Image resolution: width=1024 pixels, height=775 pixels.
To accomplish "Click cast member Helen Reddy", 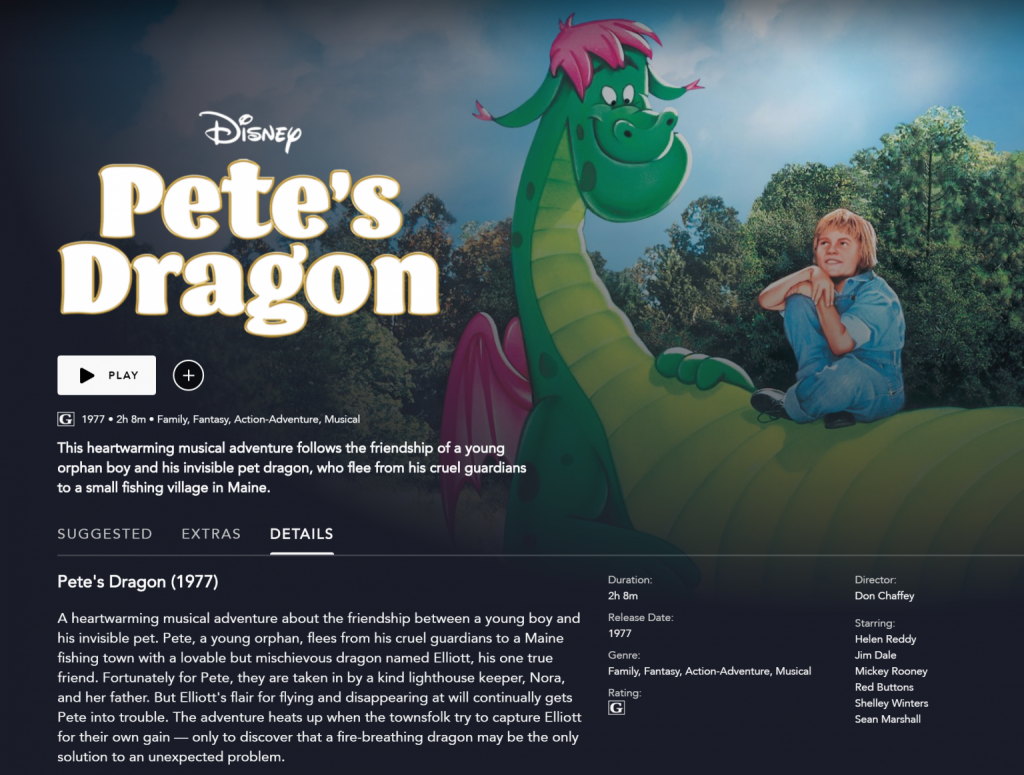I will click(886, 639).
